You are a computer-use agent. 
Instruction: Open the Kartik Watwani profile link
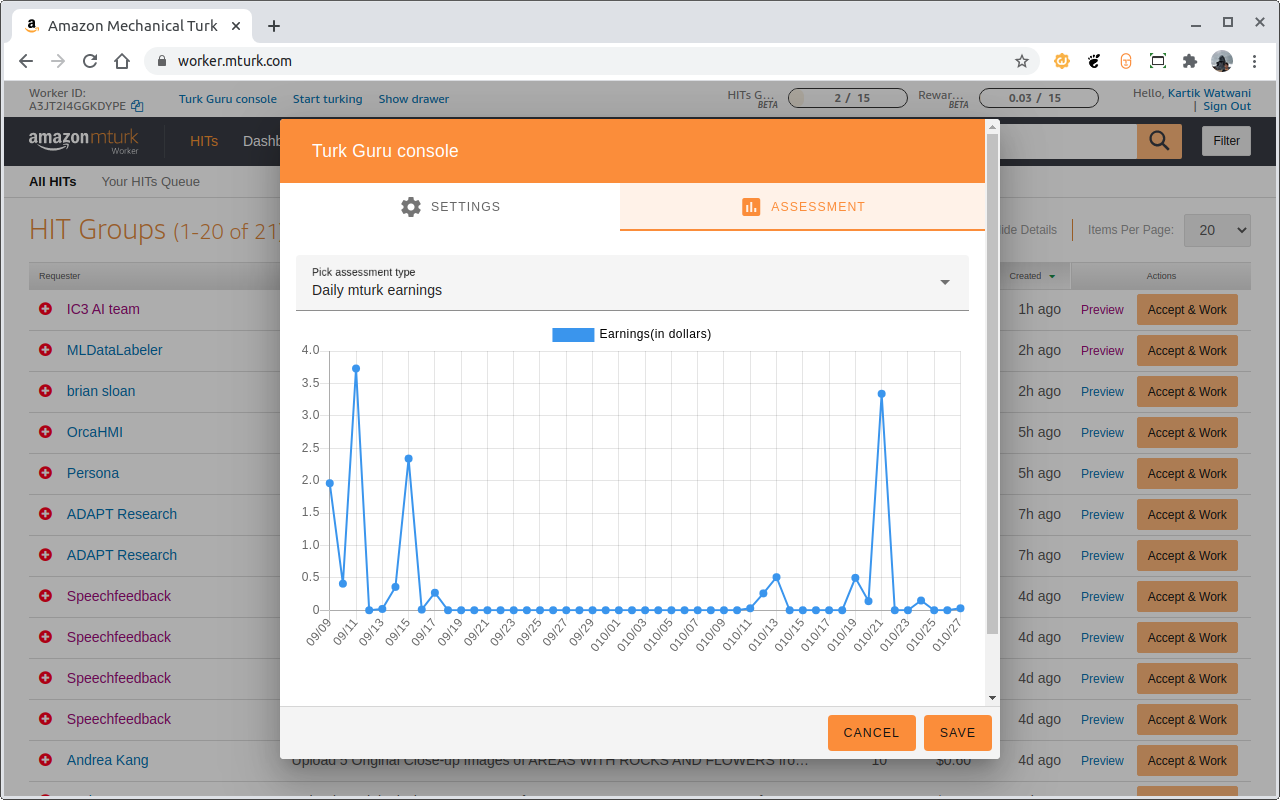tap(1209, 93)
